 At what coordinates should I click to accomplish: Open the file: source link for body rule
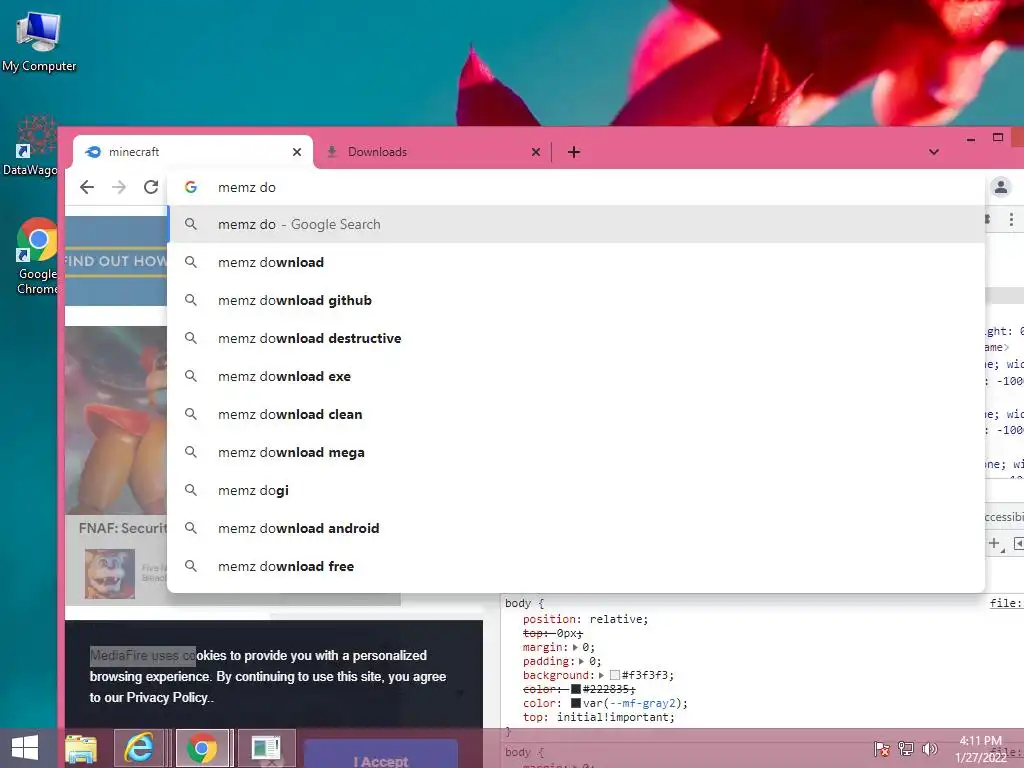[1006, 603]
